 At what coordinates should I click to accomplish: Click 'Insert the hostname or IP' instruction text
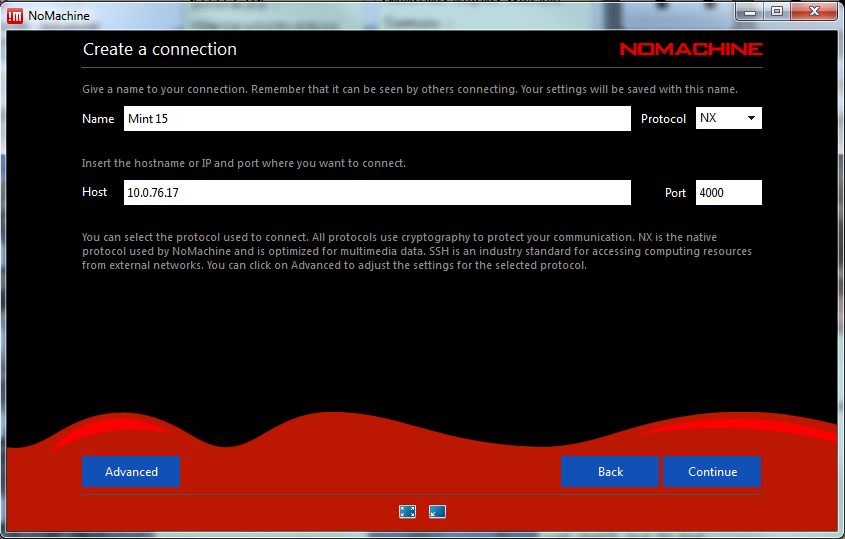point(244,163)
